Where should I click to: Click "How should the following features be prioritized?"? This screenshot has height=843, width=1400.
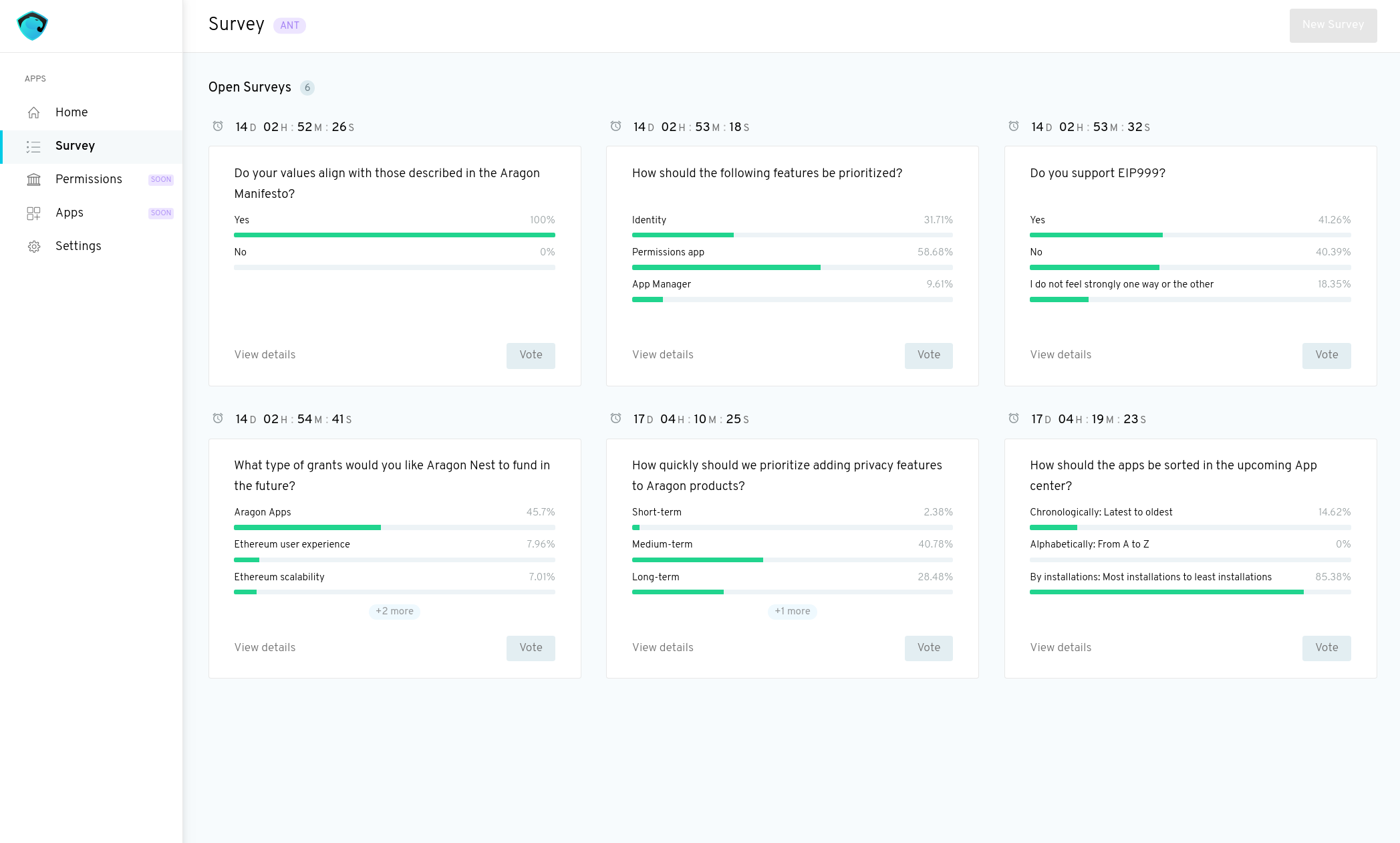click(767, 174)
